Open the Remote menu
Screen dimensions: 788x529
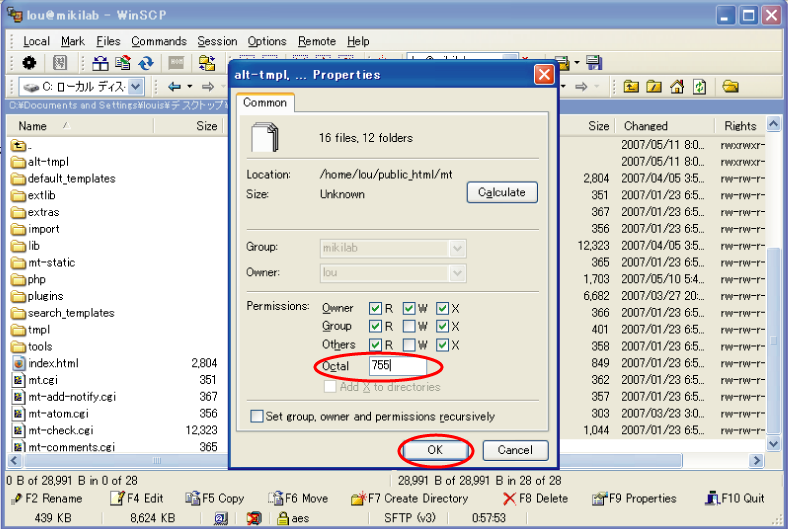pos(317,41)
